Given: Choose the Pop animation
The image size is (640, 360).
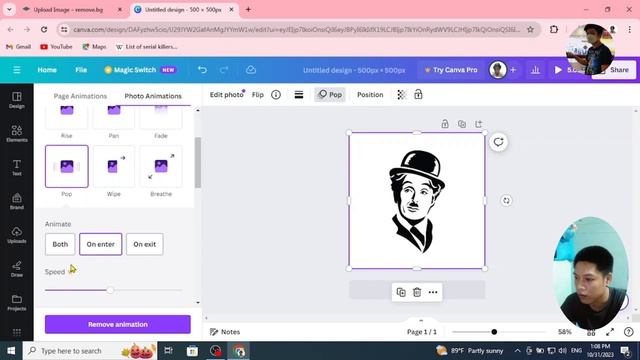Looking at the screenshot, I should point(67,167).
